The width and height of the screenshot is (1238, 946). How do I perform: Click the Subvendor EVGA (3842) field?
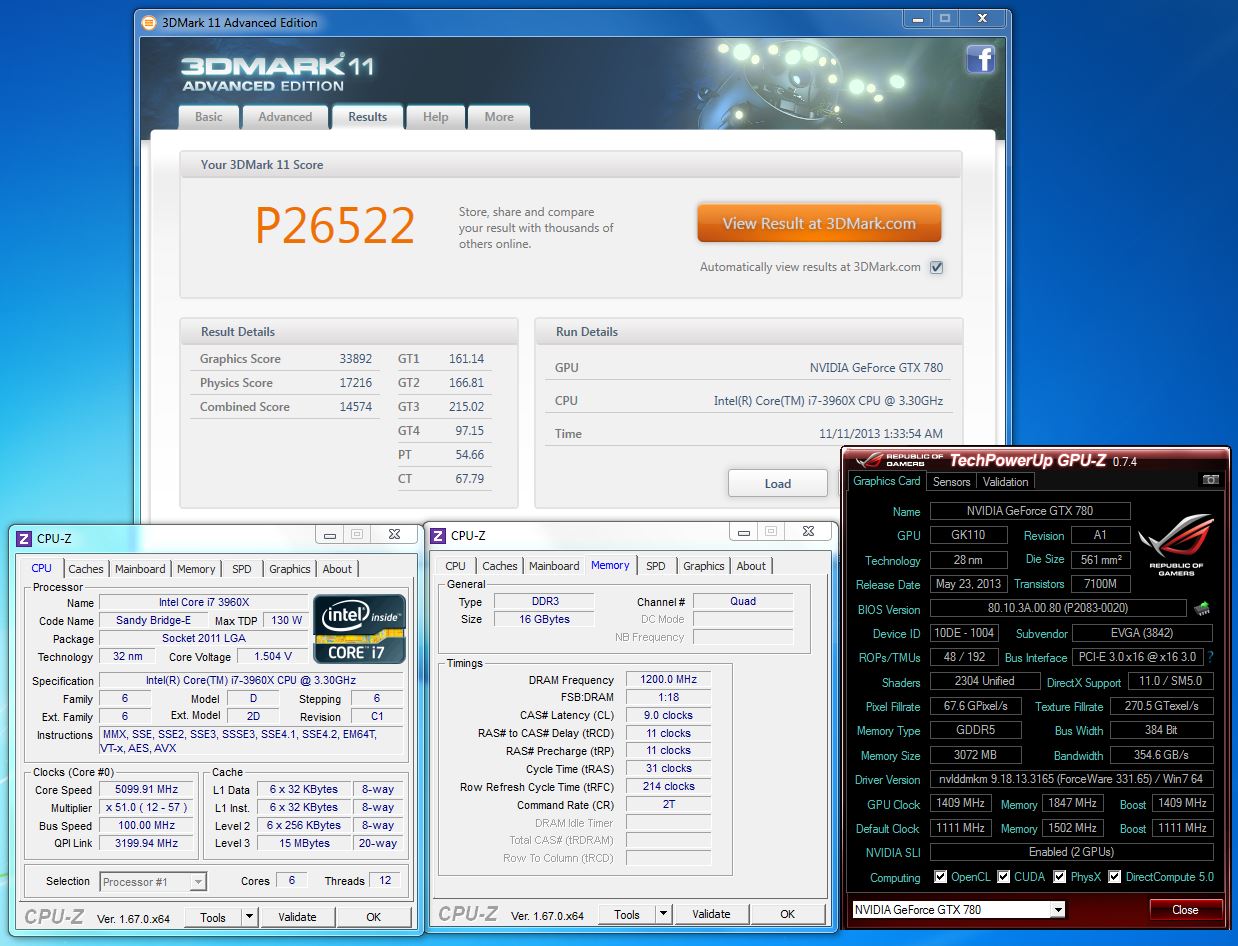[1142, 633]
